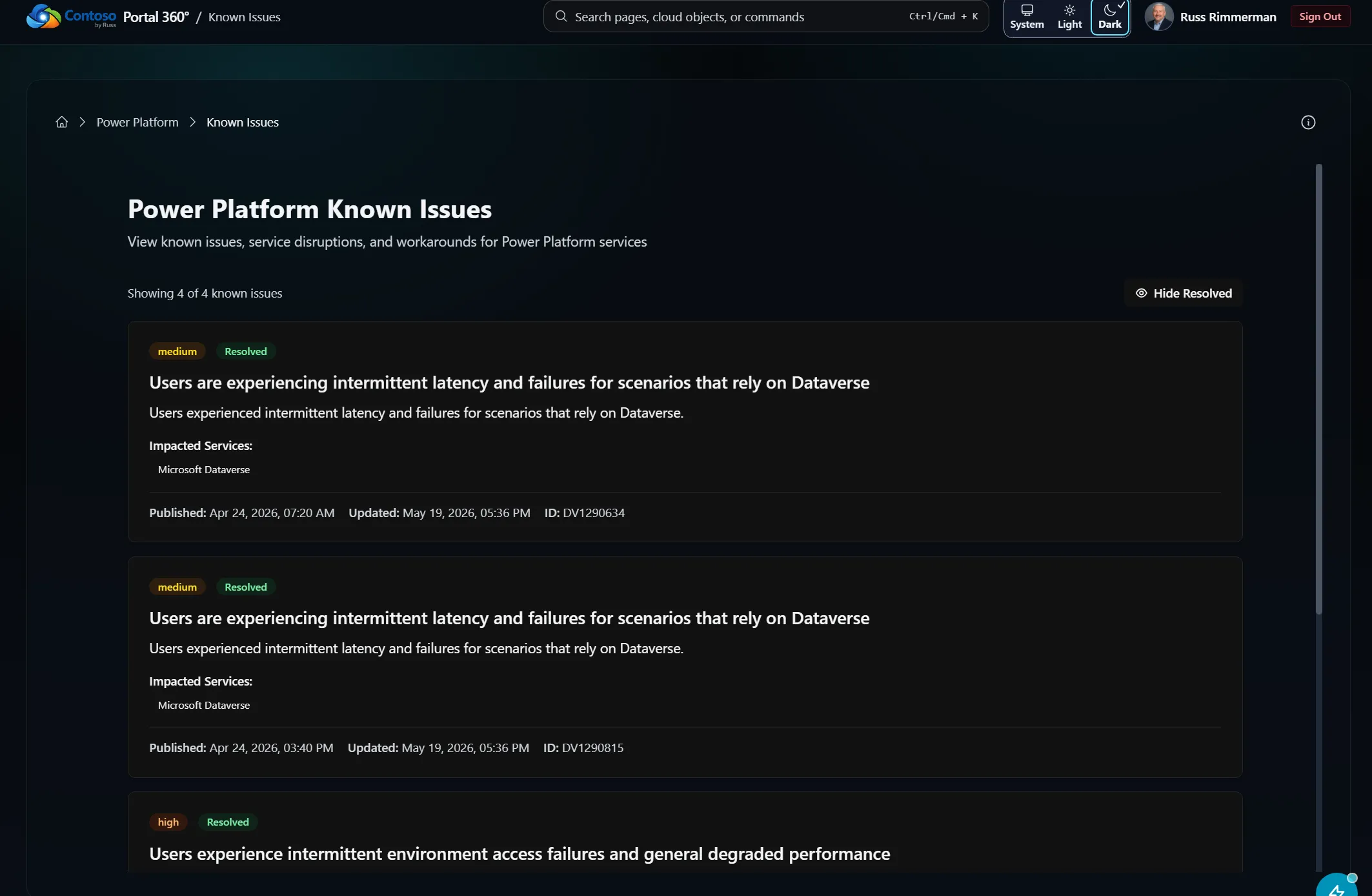The width and height of the screenshot is (1372, 896).
Task: Select ID DV1290634 text
Action: (585, 513)
